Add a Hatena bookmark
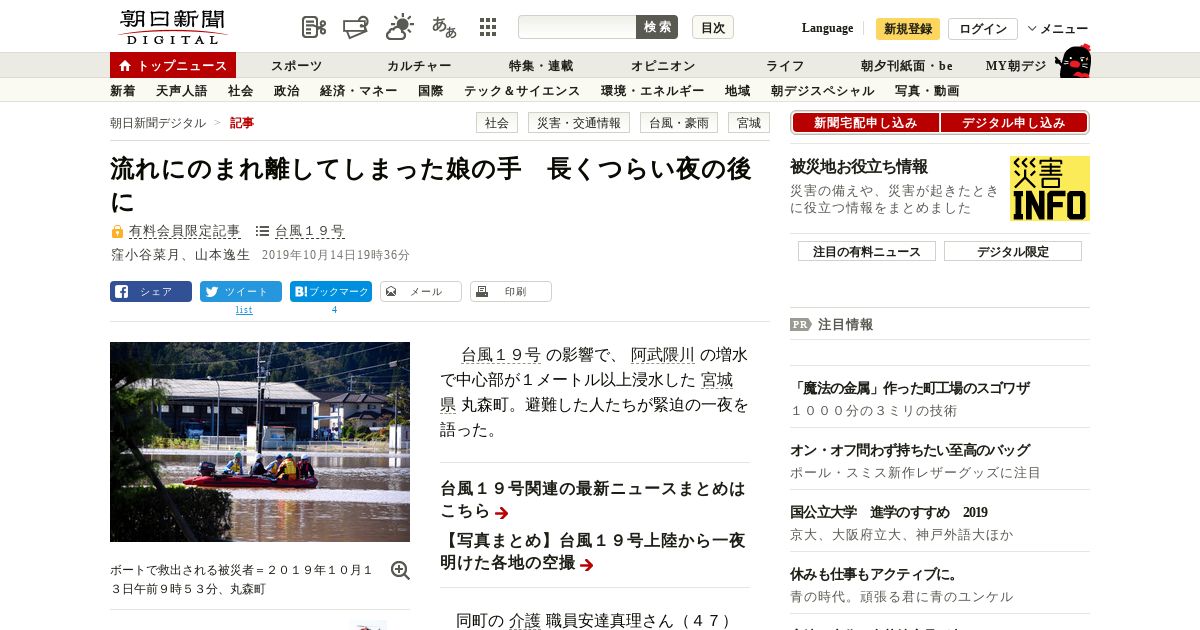Screen dimensions: 1200x630 331,292
